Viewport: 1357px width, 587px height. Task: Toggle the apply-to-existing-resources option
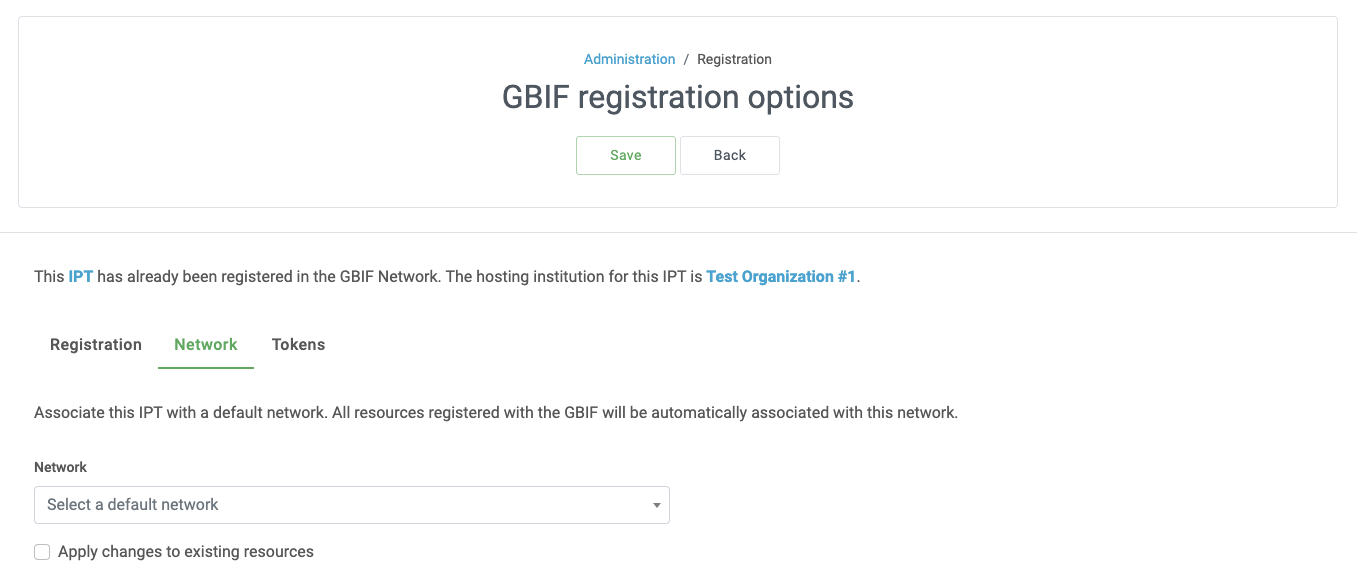[42, 551]
